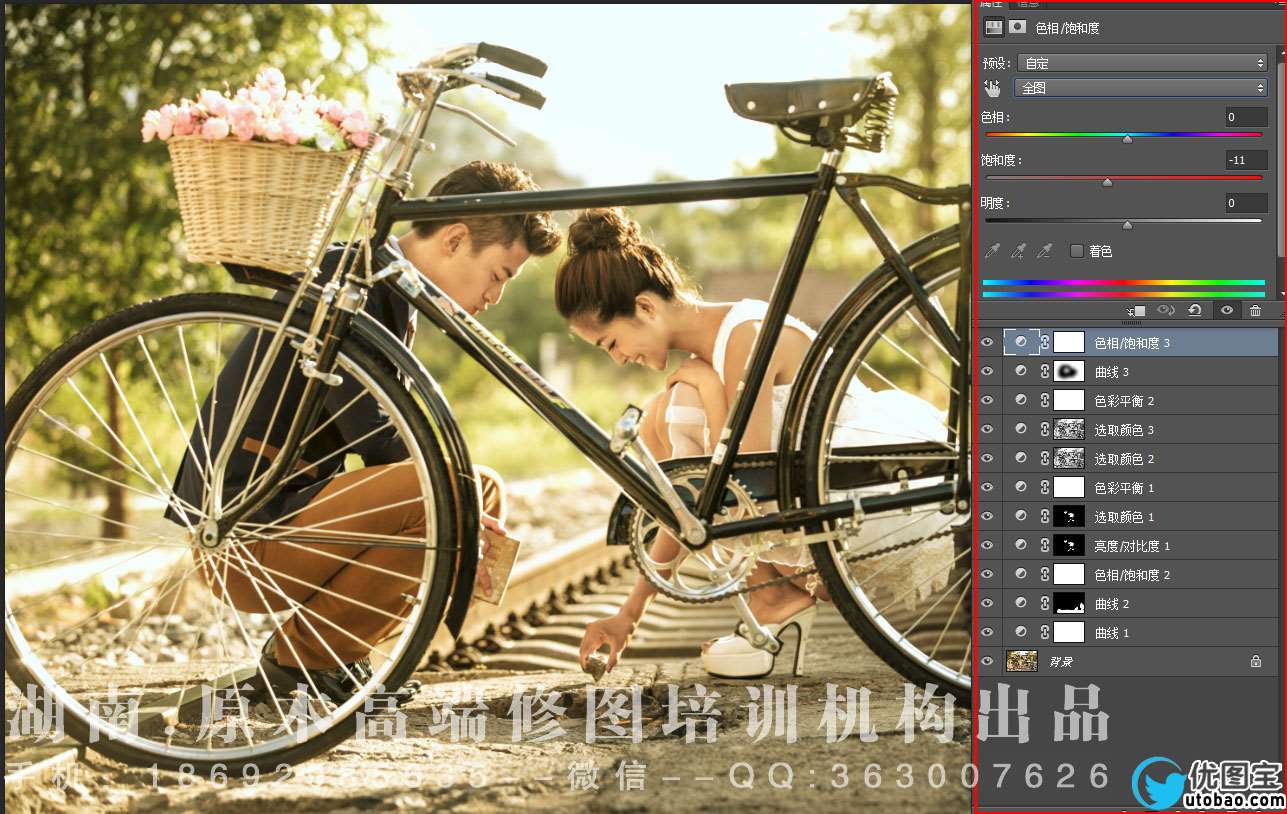This screenshot has width=1287, height=814.
Task: Click the Hue/Saturation adjustment icon in Properties header
Action: coord(993,28)
